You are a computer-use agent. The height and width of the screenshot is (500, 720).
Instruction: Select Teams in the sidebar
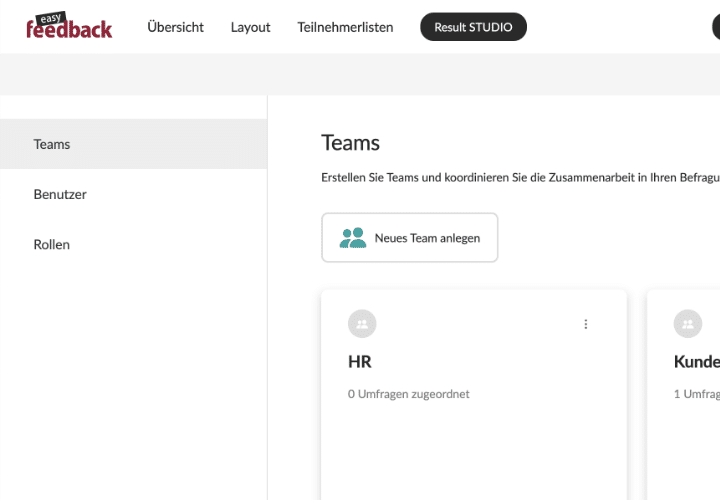pyautogui.click(x=133, y=144)
